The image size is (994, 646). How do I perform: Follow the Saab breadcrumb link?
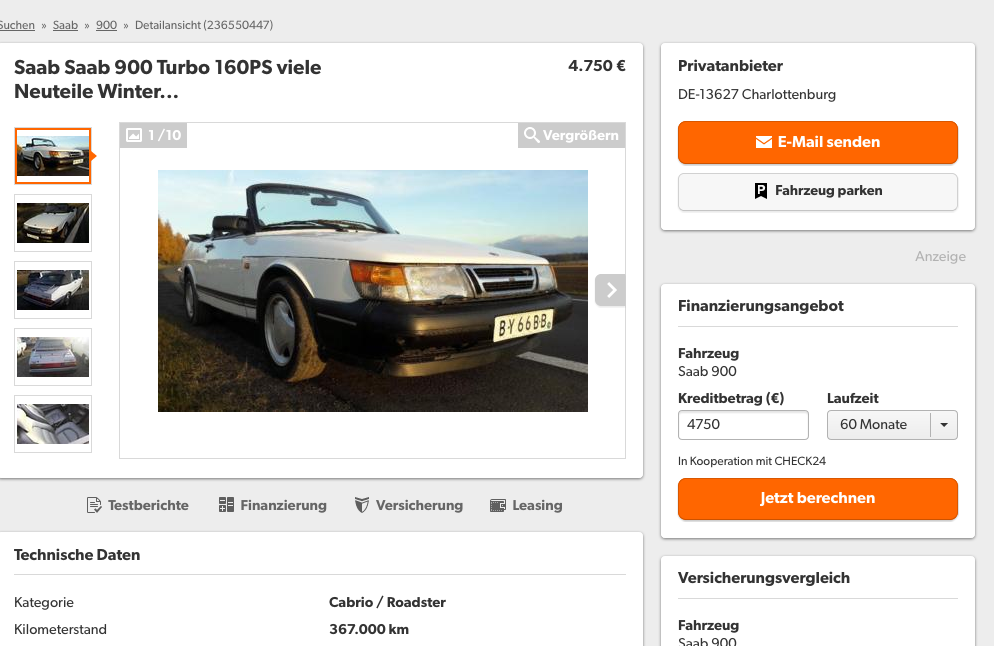pyautogui.click(x=65, y=25)
